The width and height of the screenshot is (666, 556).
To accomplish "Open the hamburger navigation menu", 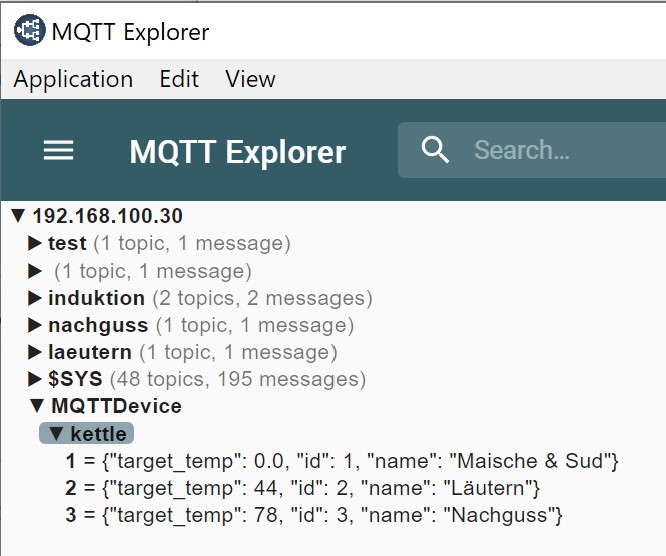I will click(x=58, y=151).
